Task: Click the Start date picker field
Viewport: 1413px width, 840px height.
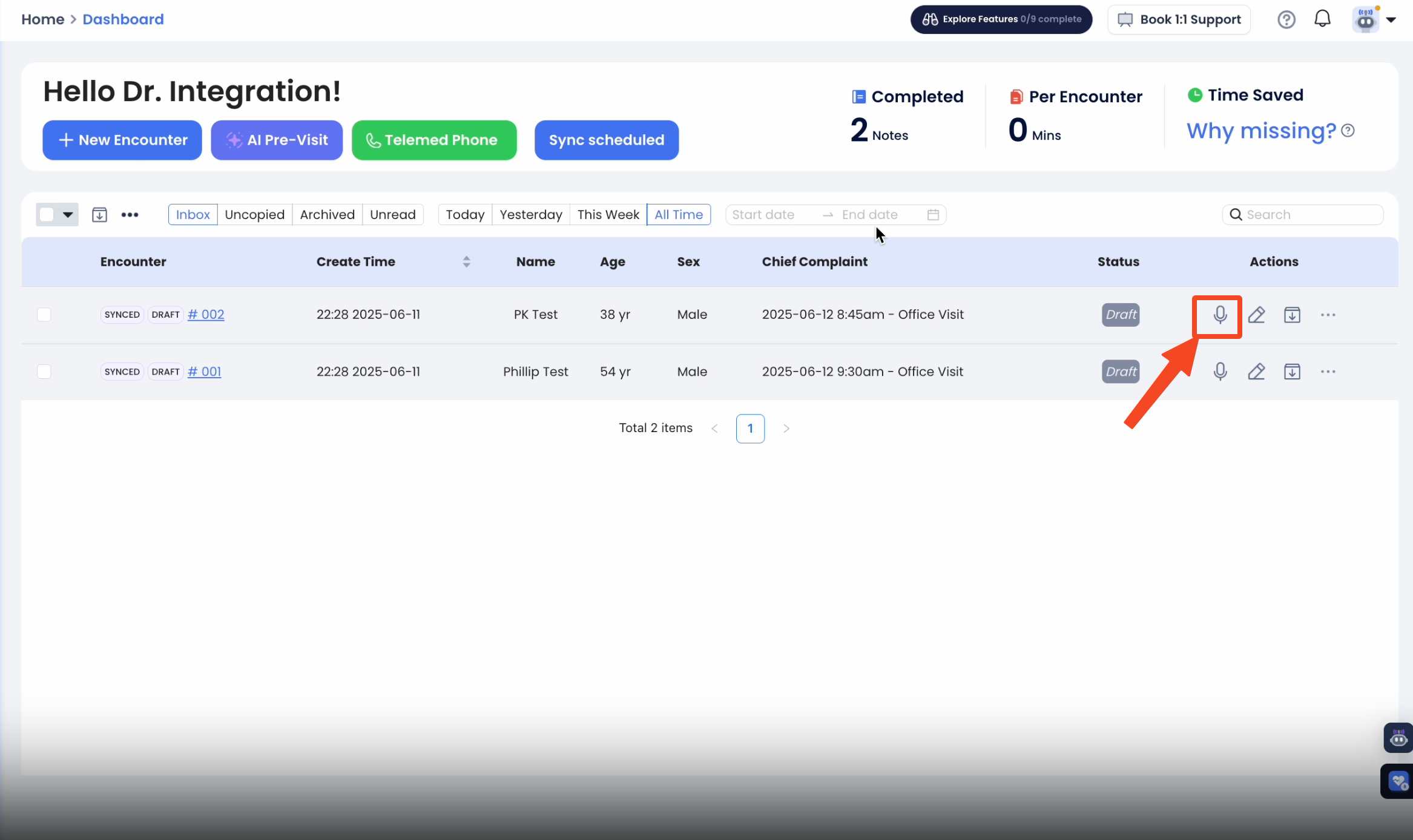Action: coord(763,215)
